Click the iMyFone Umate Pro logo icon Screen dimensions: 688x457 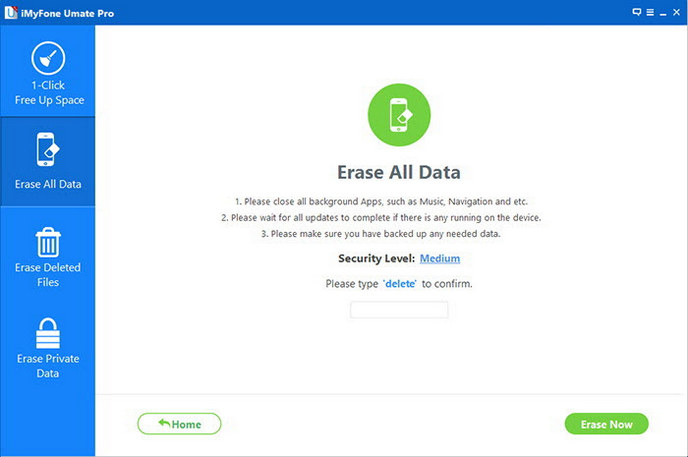coord(11,13)
